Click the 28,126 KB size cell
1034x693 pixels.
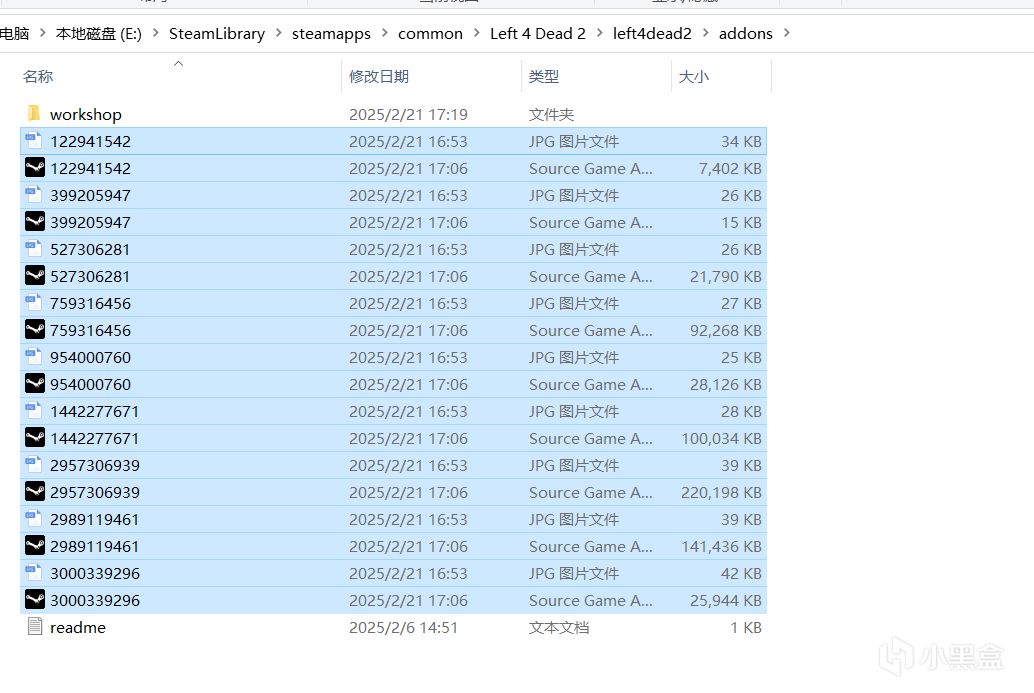coord(725,385)
